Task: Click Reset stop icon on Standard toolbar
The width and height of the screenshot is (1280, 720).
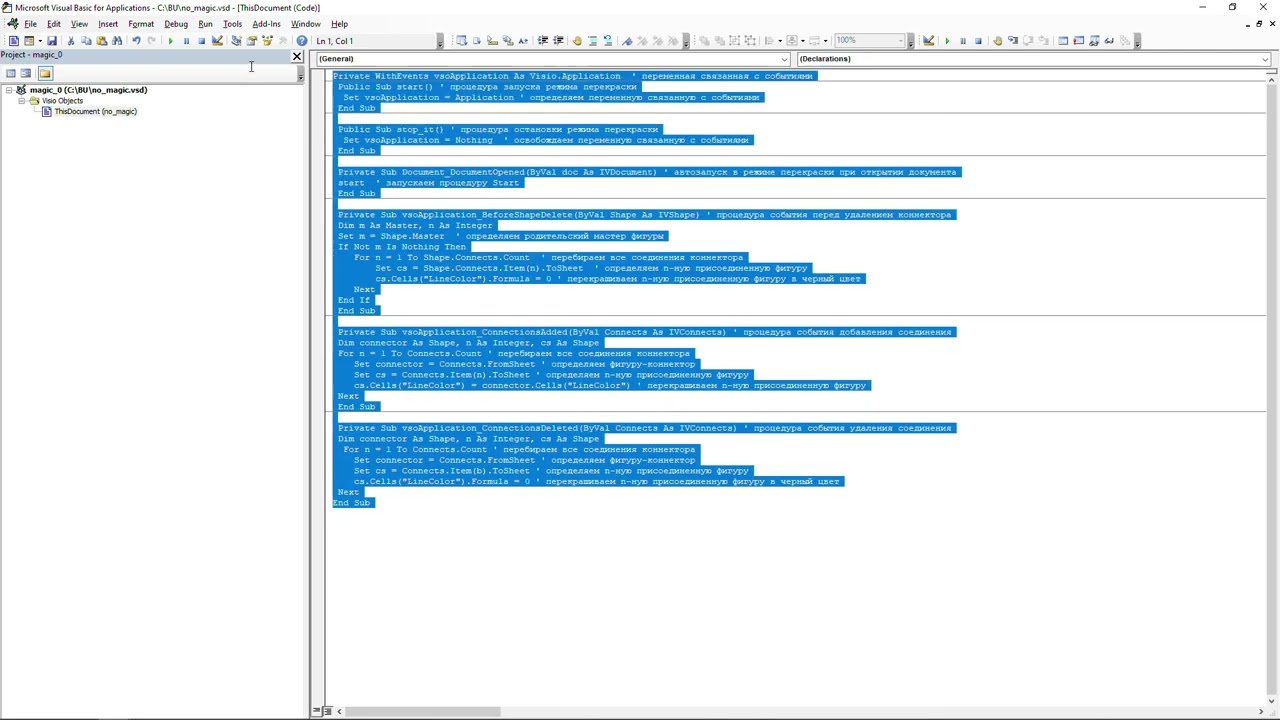Action: 201,41
